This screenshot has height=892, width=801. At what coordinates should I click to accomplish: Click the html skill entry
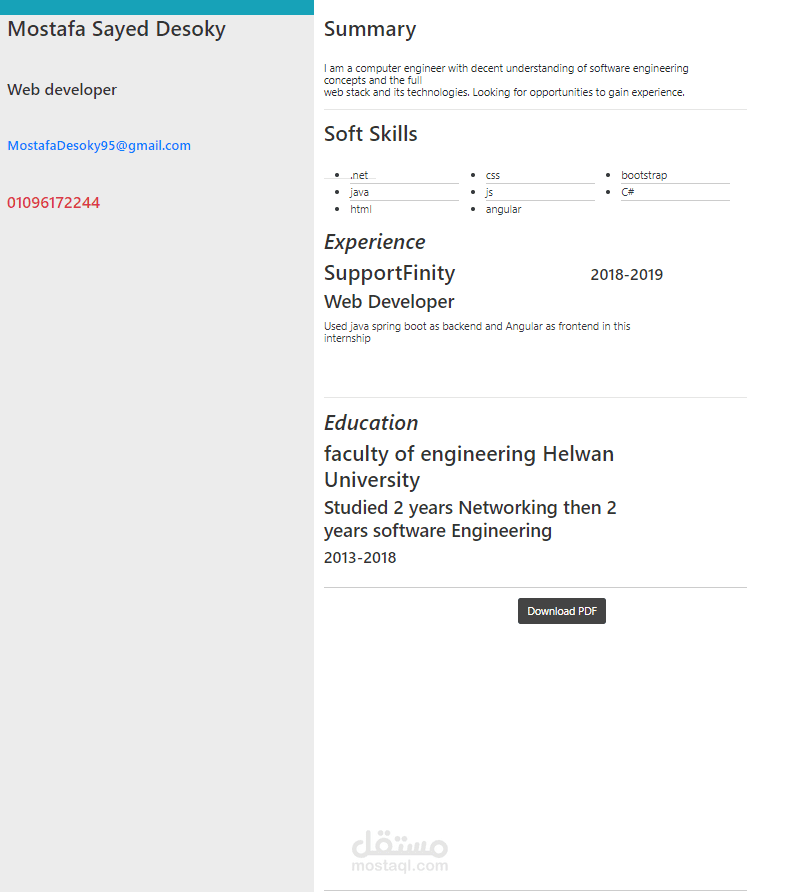[x=360, y=209]
